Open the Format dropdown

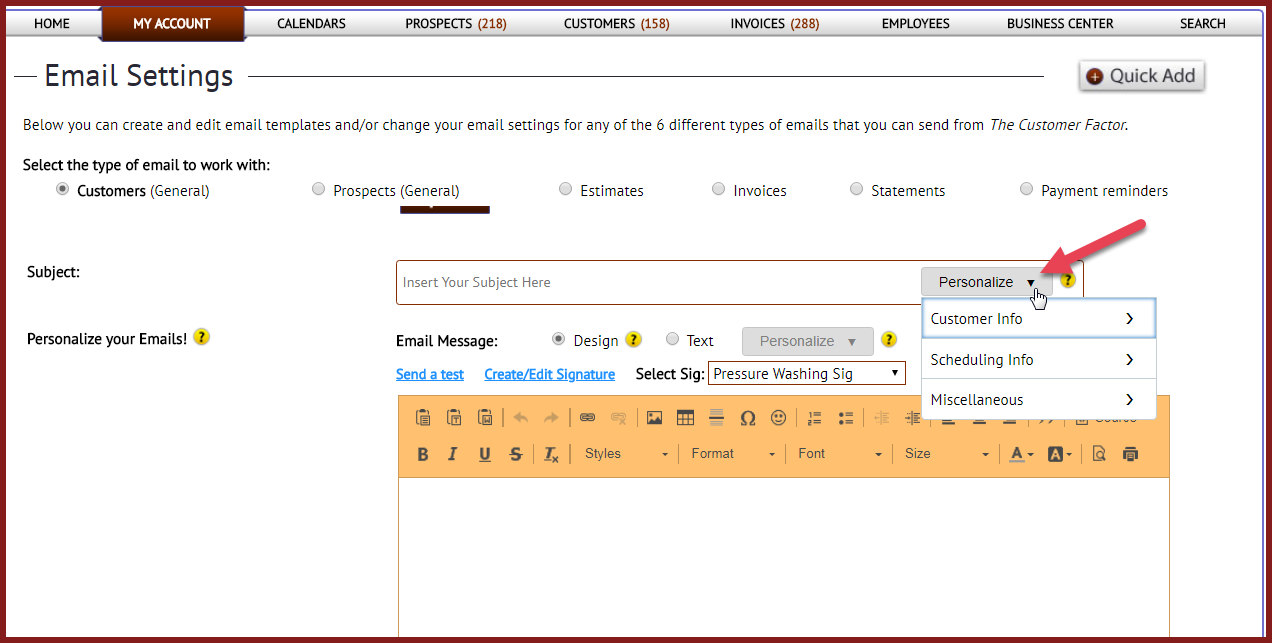733,454
